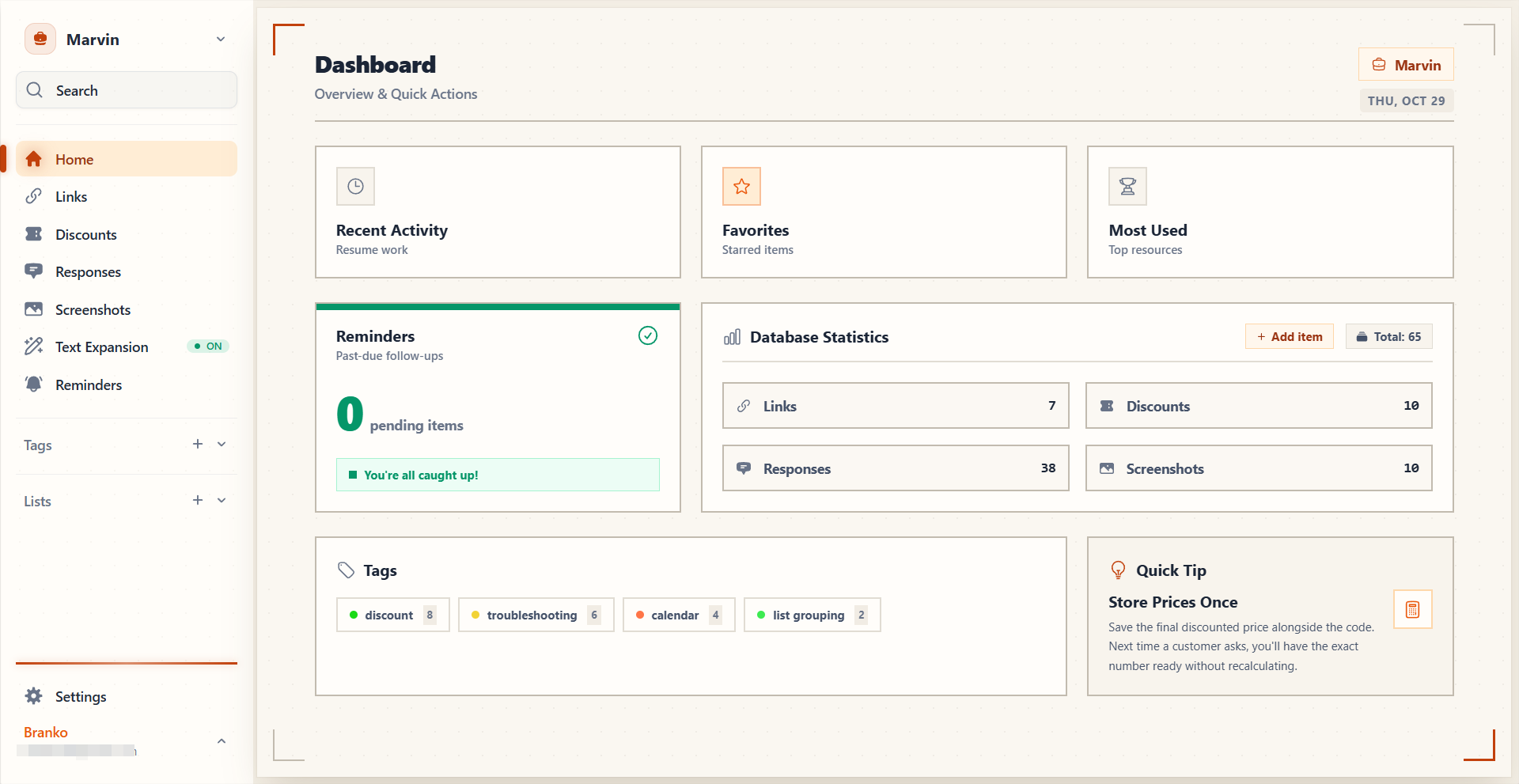Click the THU, OCT 29 date label
The image size is (1519, 784).
pyautogui.click(x=1407, y=101)
